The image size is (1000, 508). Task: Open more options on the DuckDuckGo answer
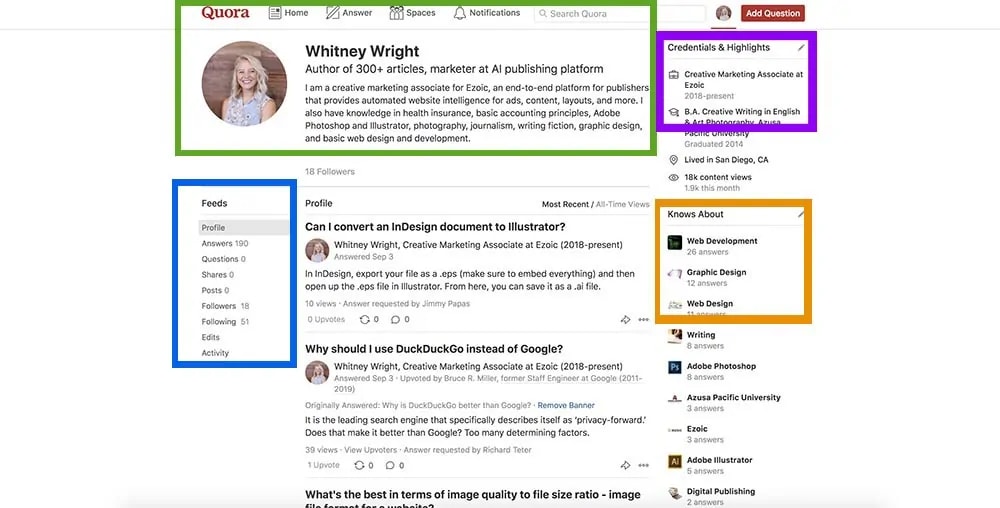[x=643, y=465]
